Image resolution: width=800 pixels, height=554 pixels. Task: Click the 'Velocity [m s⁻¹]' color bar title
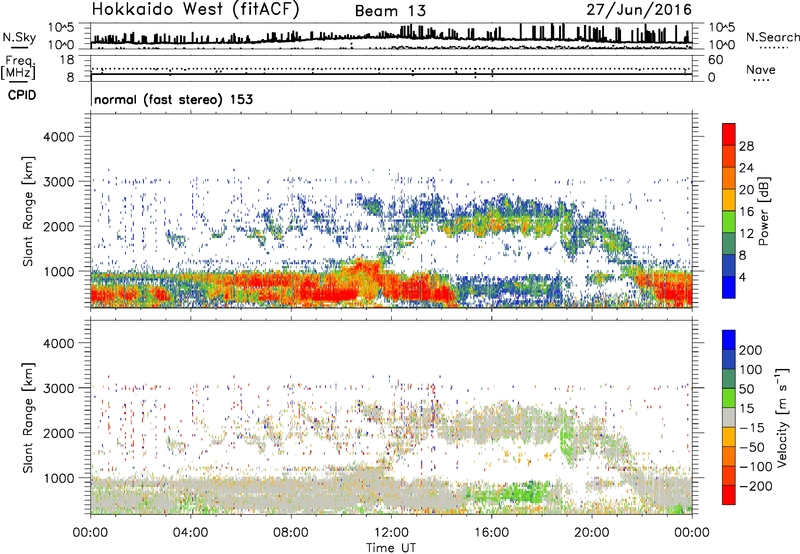[781, 417]
